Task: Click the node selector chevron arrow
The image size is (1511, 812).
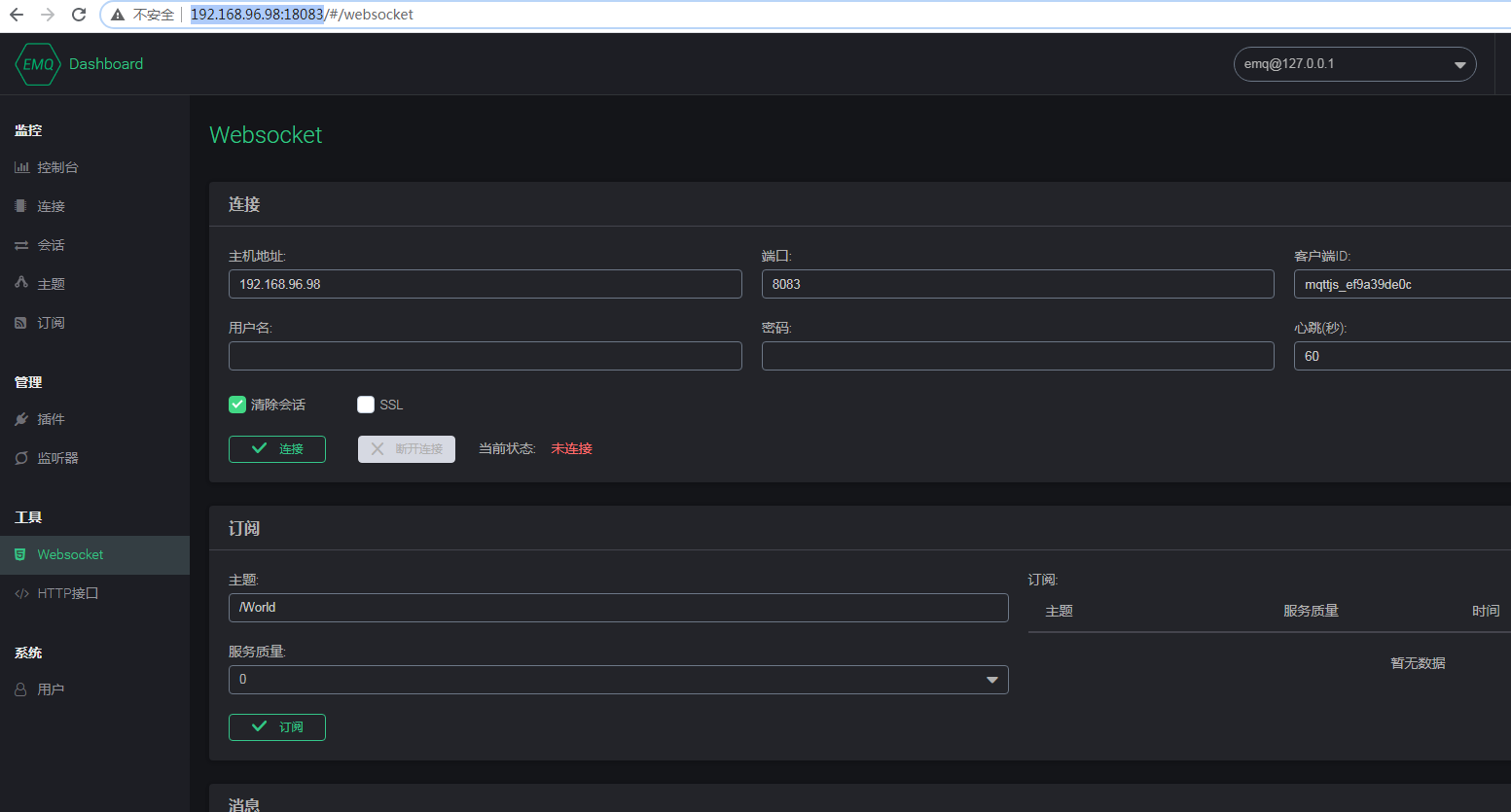Action: 1461,63
